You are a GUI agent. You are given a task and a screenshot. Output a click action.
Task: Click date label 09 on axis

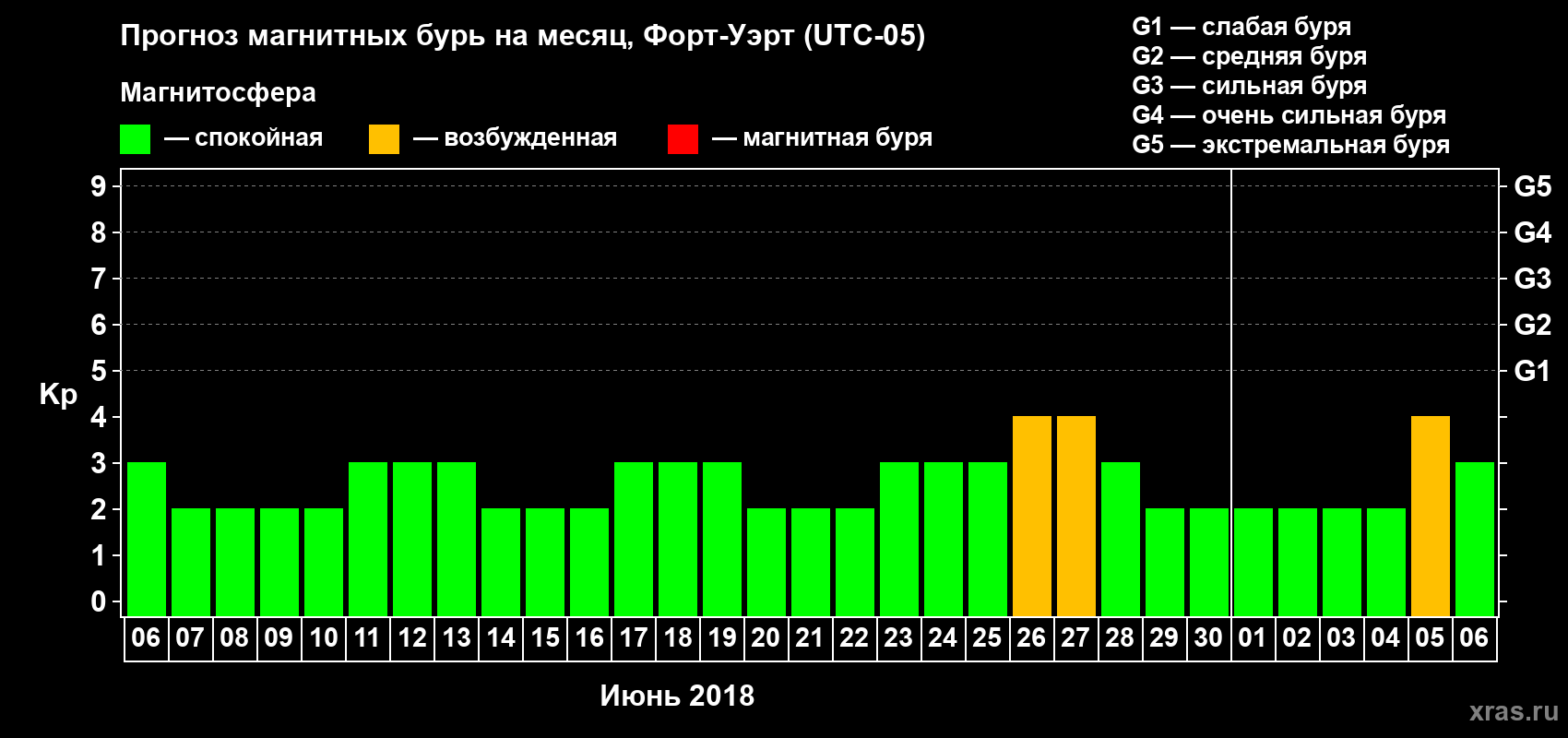point(279,638)
